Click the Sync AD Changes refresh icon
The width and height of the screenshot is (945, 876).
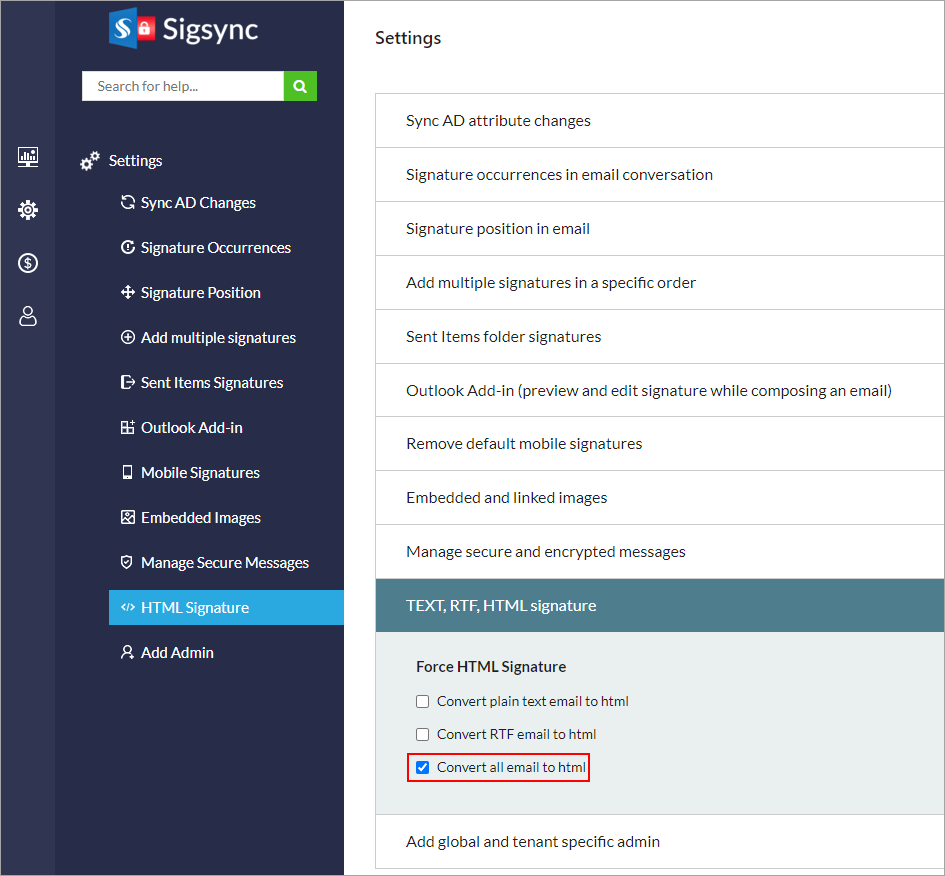coord(127,202)
